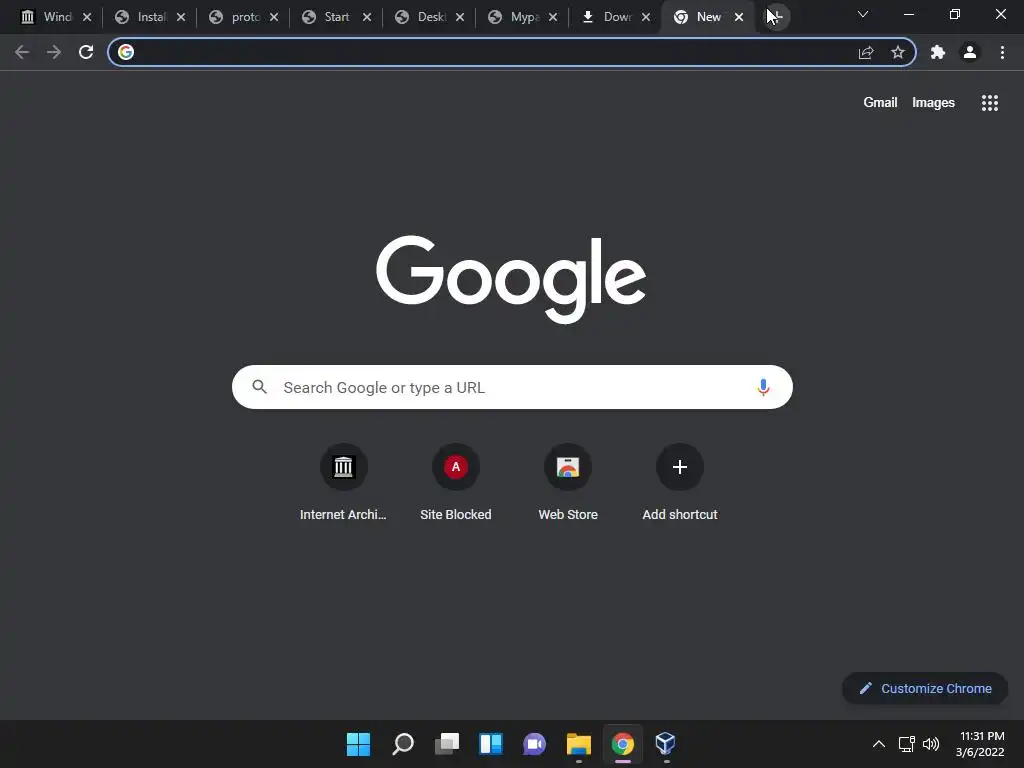
Task: Open the Widgets taskbar icon
Action: pos(490,744)
